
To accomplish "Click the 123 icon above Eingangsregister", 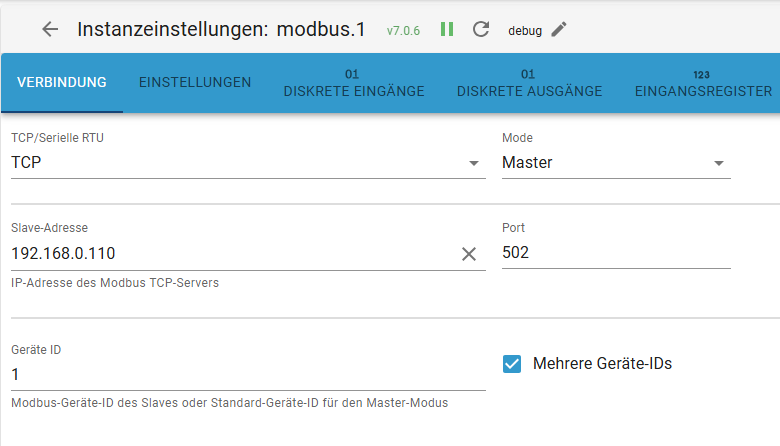I will point(702,74).
